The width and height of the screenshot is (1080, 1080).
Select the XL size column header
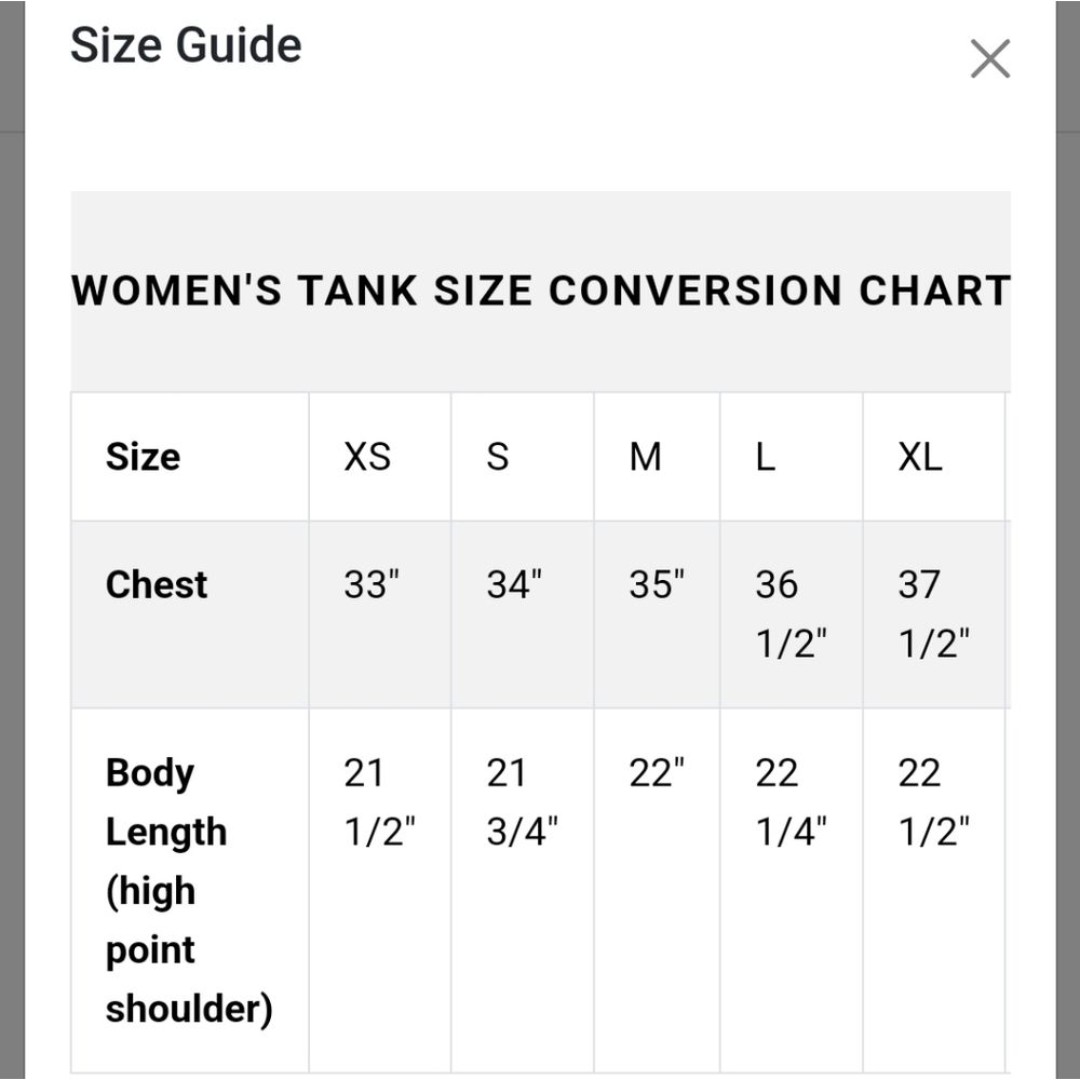(920, 457)
